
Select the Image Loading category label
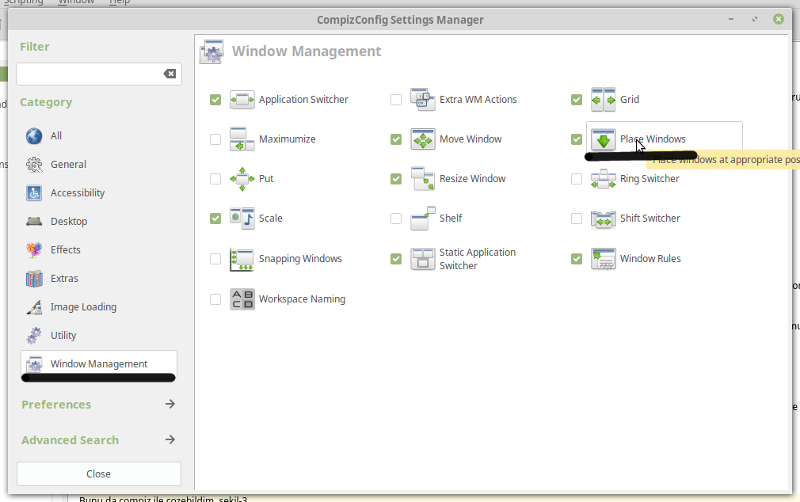click(83, 307)
